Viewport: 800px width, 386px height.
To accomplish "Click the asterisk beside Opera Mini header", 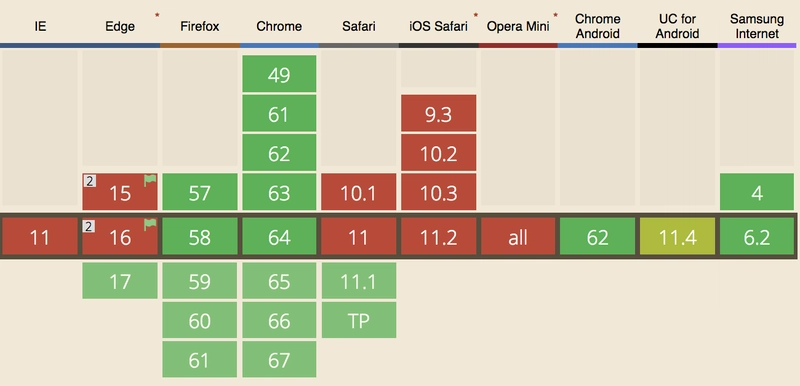I will (x=555, y=16).
